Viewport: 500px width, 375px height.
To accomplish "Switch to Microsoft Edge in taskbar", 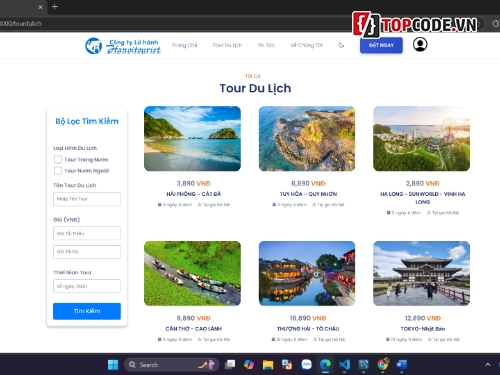I will tap(325, 365).
